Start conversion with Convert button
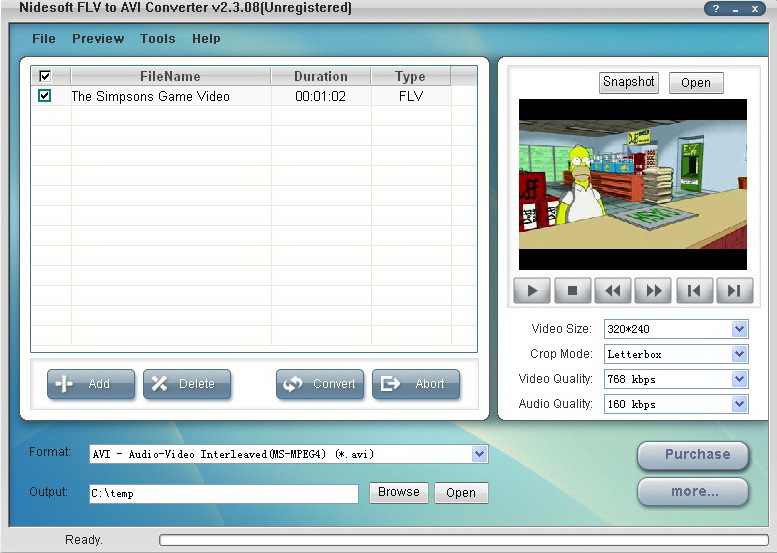 [x=320, y=384]
